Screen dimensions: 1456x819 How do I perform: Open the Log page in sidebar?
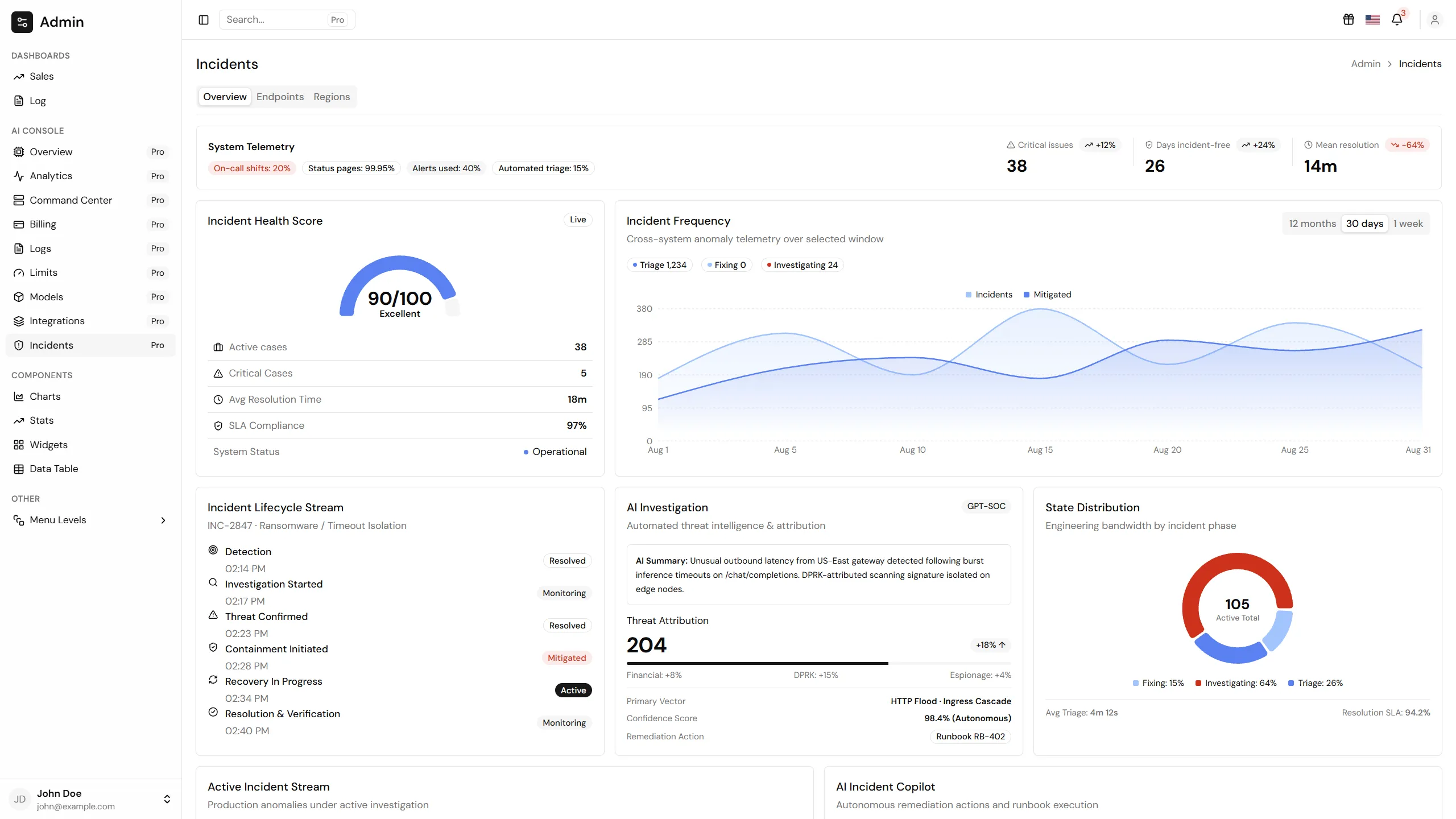(x=90, y=101)
